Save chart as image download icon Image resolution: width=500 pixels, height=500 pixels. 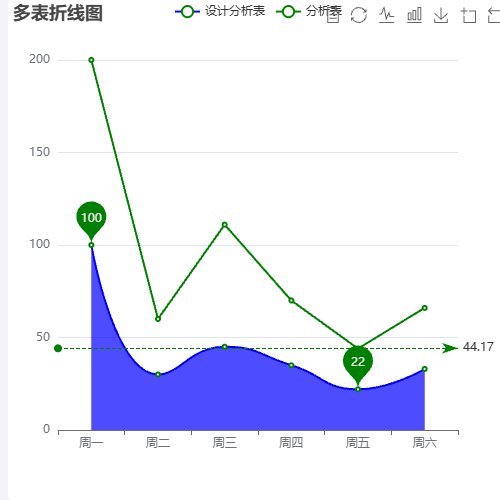point(441,15)
